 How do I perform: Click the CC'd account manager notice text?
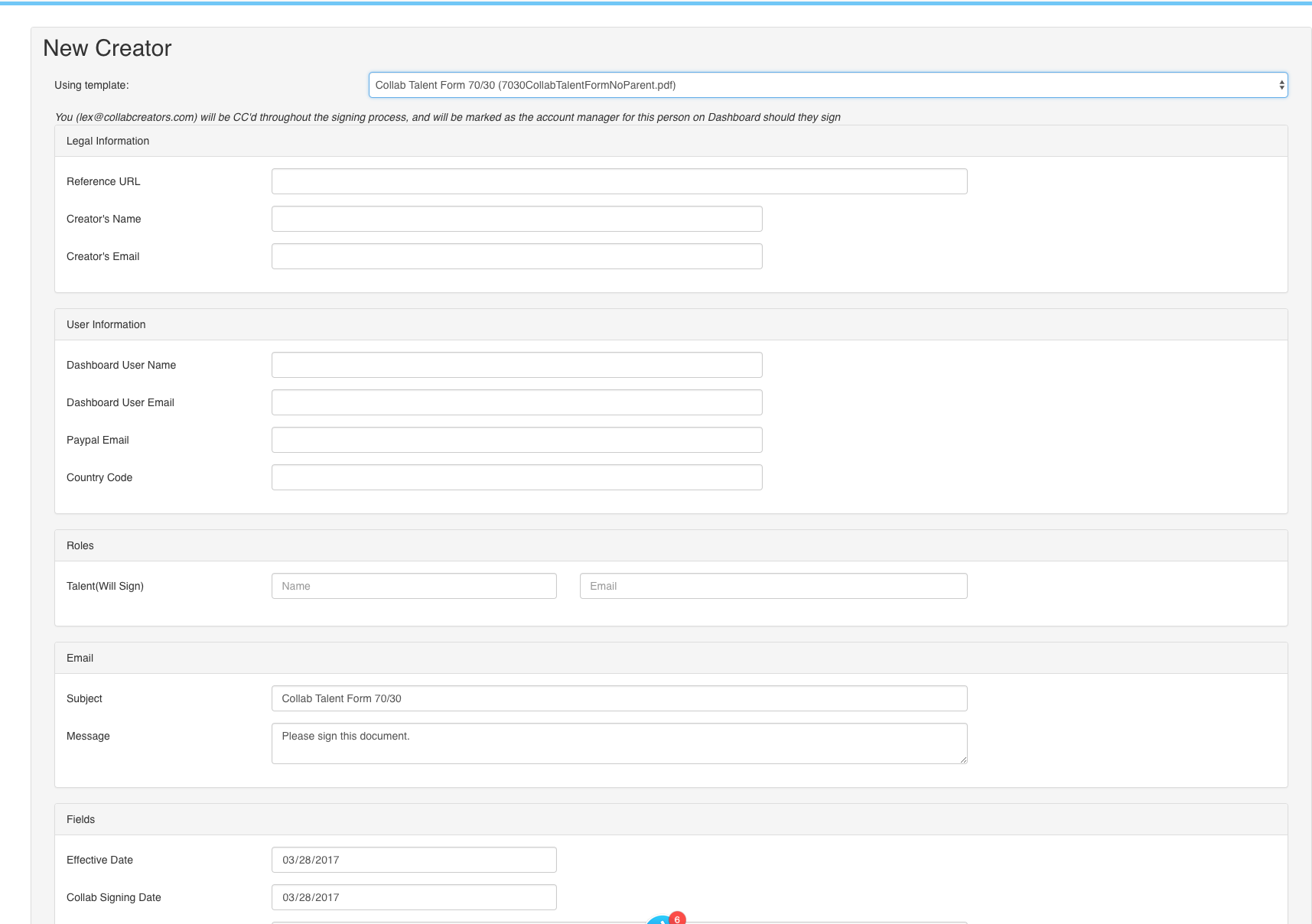[x=448, y=117]
